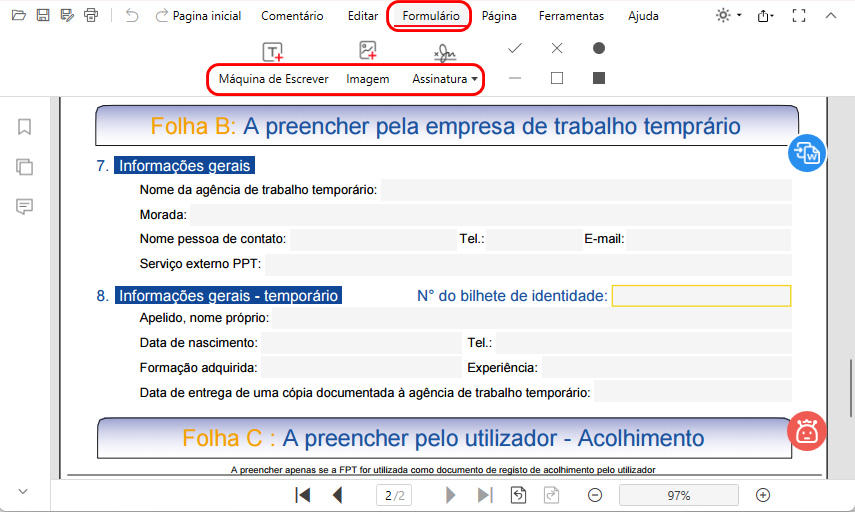This screenshot has height=512, width=855.
Task: Enter full screen mode
Action: coord(799,16)
